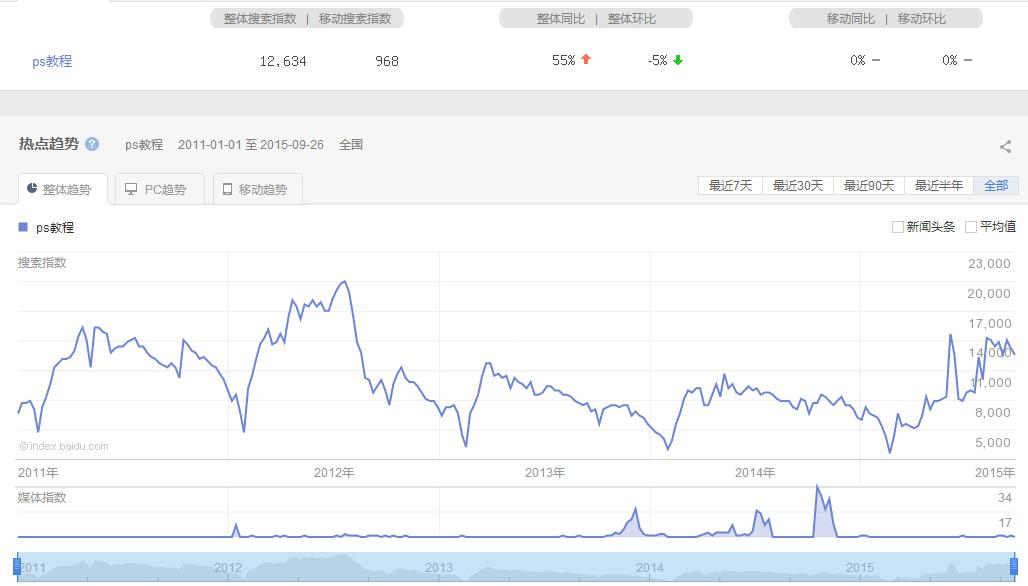Click 移动同比 header label

coord(850,18)
